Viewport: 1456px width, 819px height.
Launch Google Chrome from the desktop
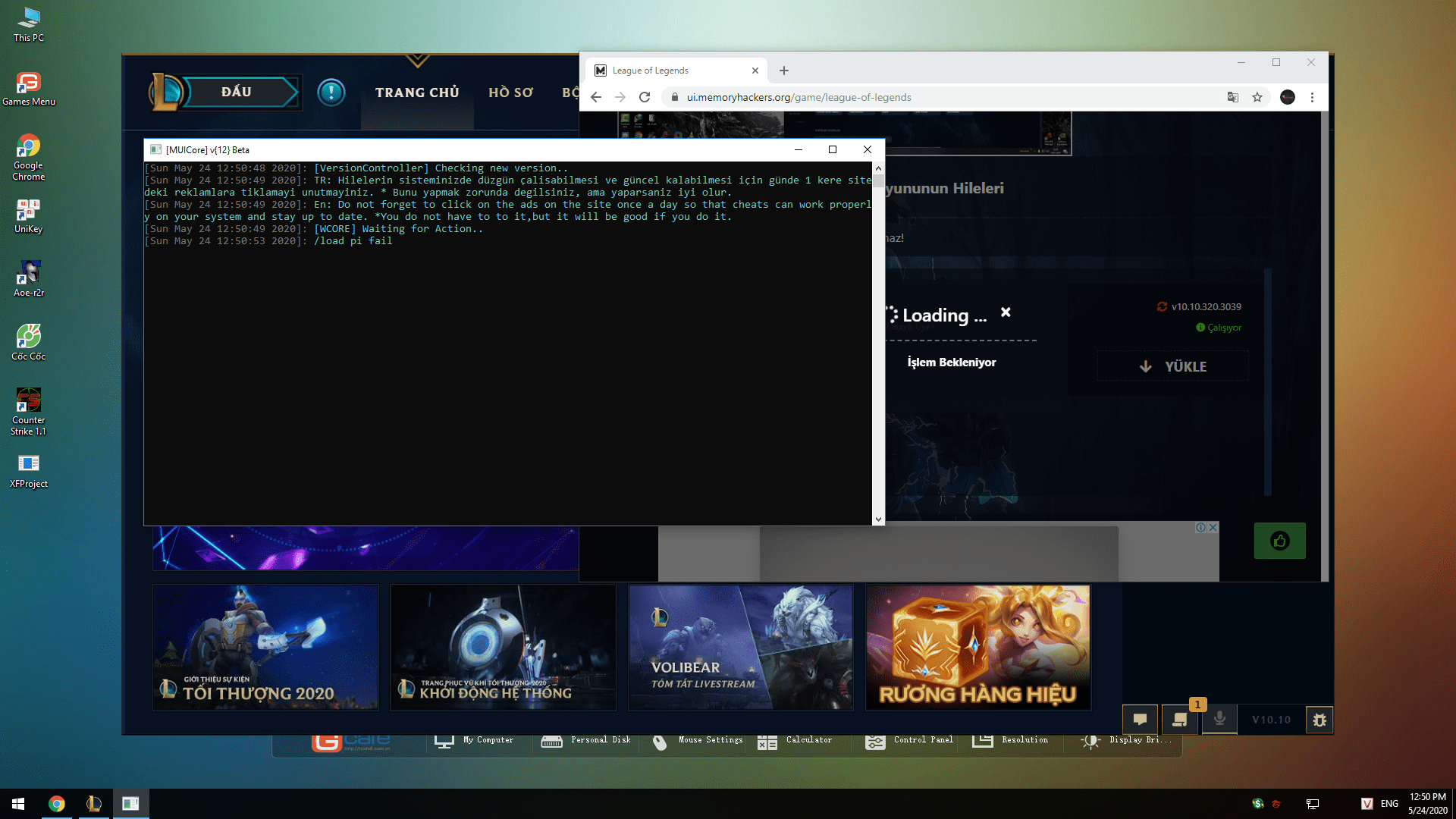click(x=29, y=157)
